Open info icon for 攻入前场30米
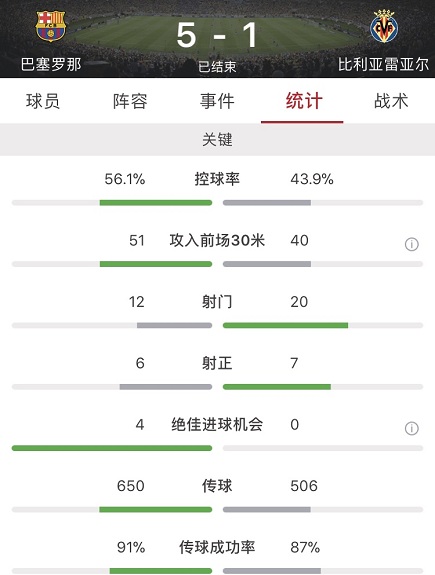The image size is (435, 575). (412, 244)
